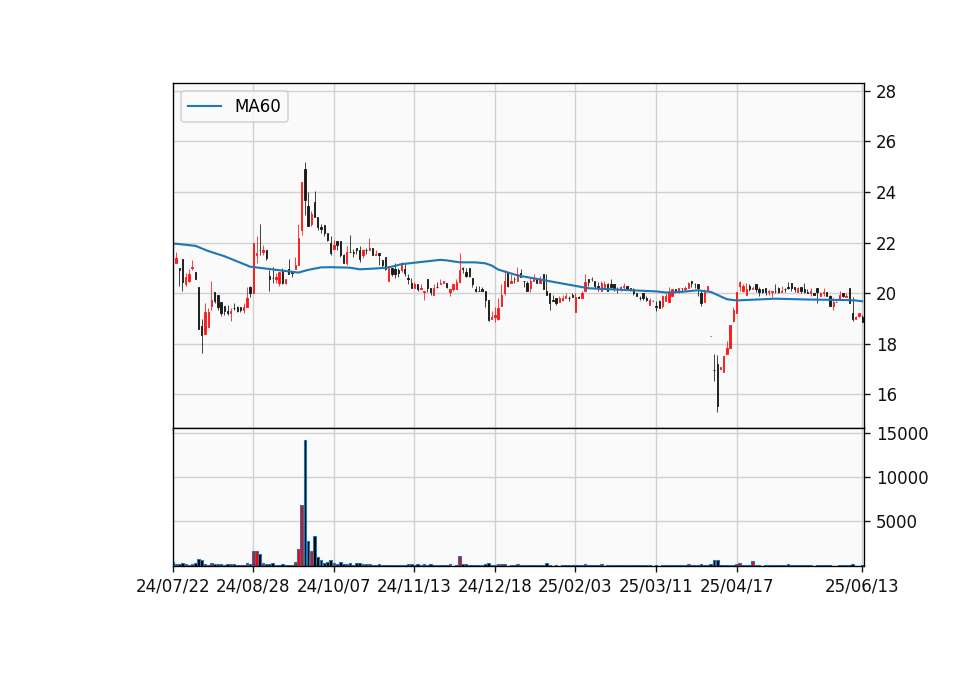Screen dimensions: 960x690
Task: Click the MA60 legend label
Action: pos(258,106)
